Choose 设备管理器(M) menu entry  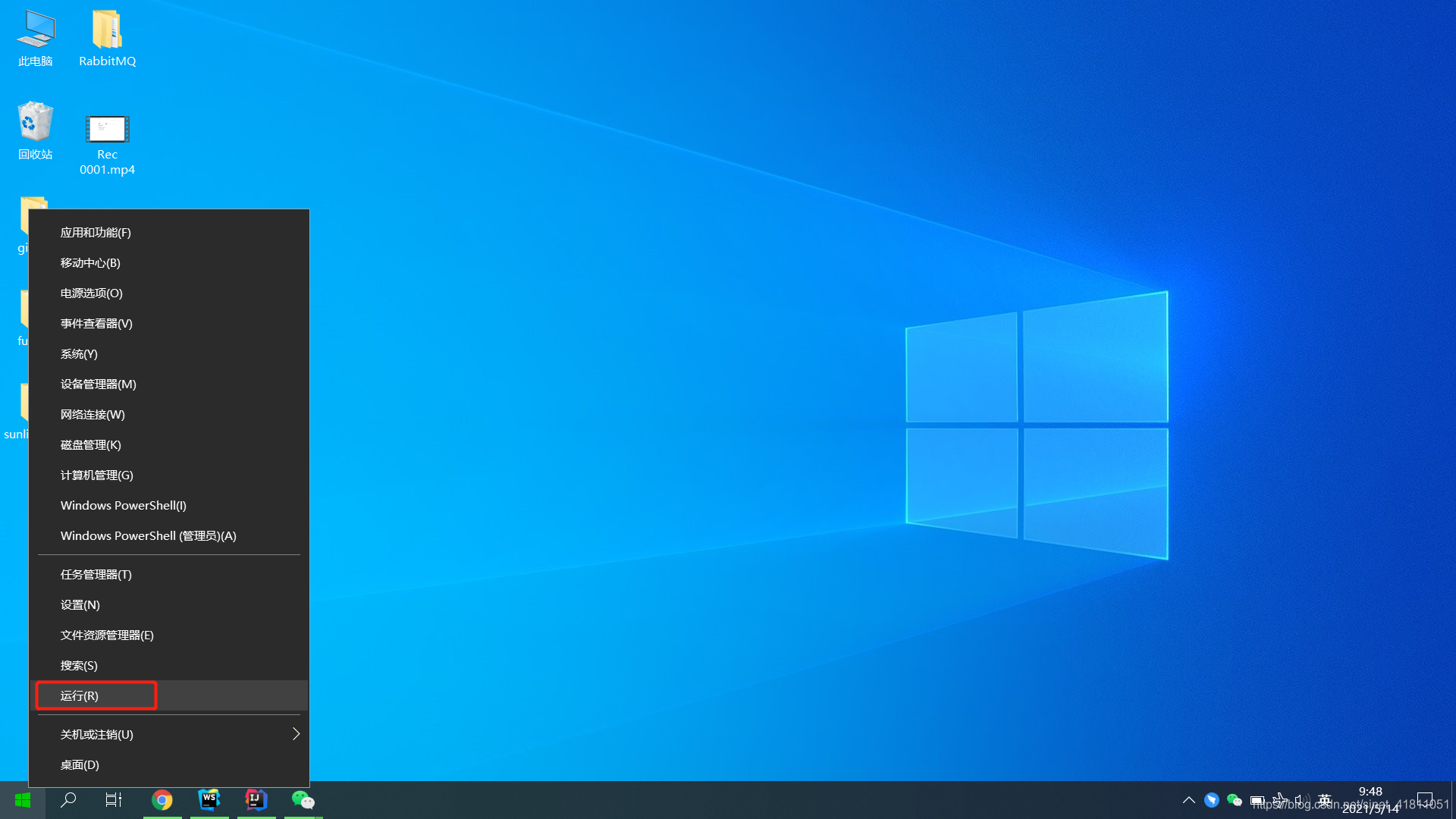click(x=99, y=384)
